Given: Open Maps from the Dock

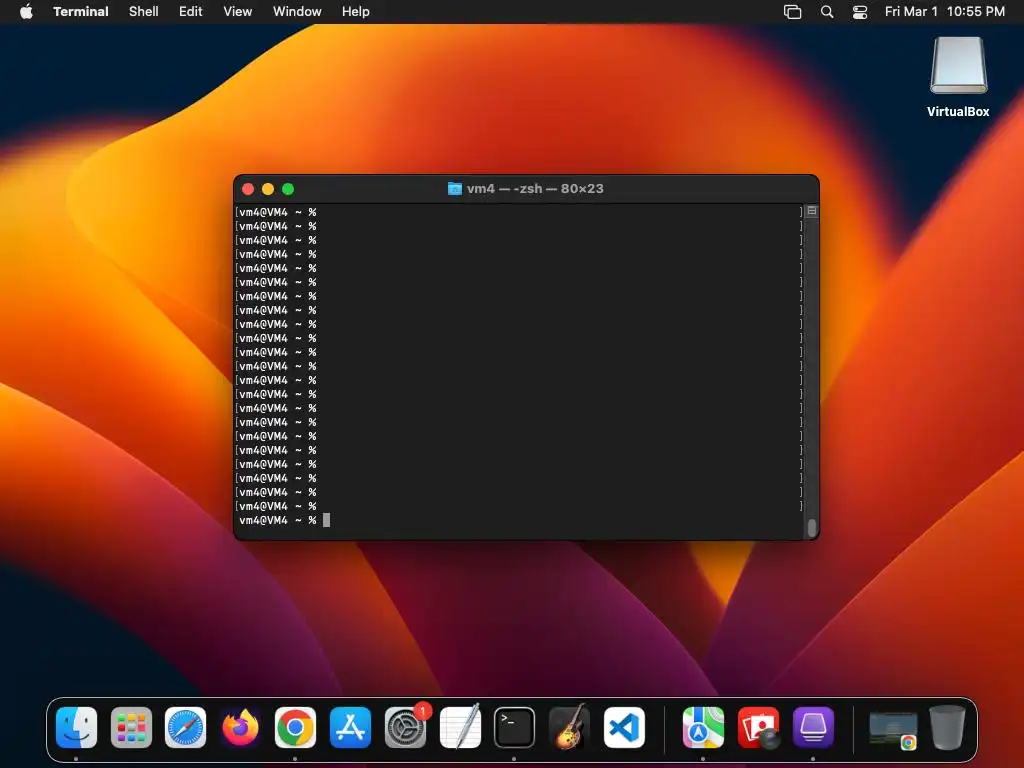Looking at the screenshot, I should coord(703,727).
